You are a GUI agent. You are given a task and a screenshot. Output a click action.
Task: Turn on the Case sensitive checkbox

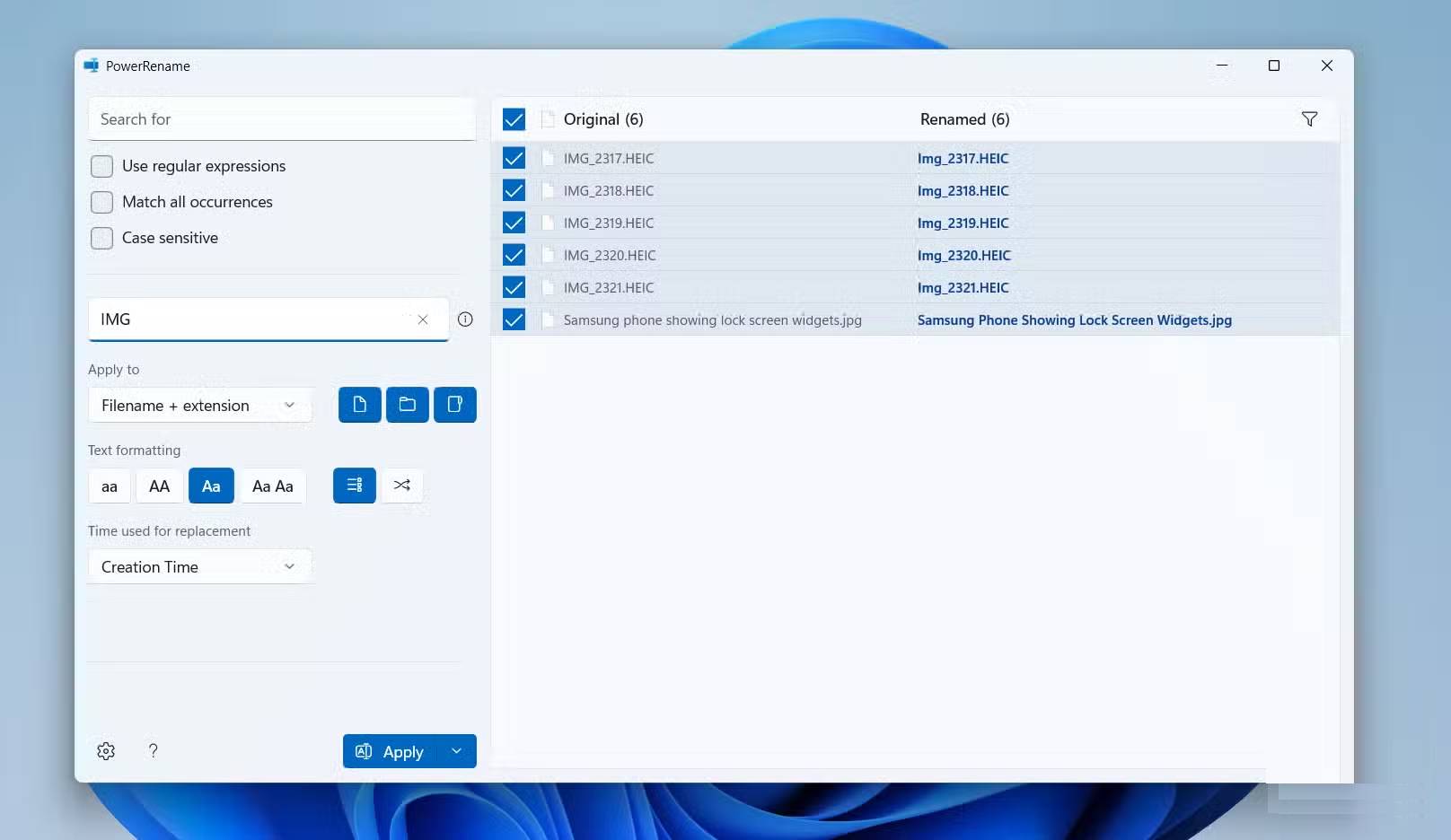pos(102,238)
